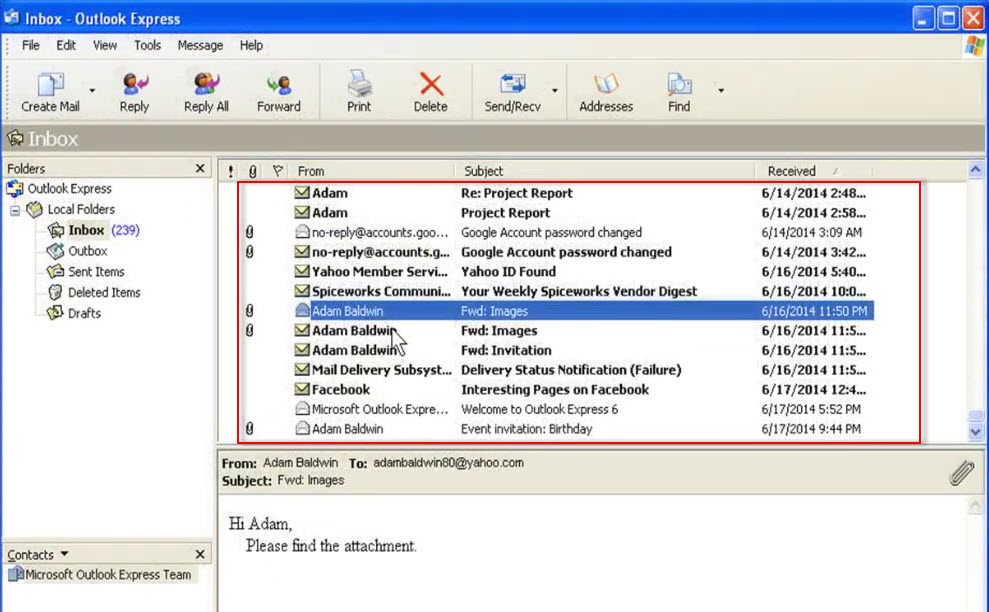Image resolution: width=989 pixels, height=612 pixels.
Task: Sort by Priority column header
Action: [x=231, y=171]
